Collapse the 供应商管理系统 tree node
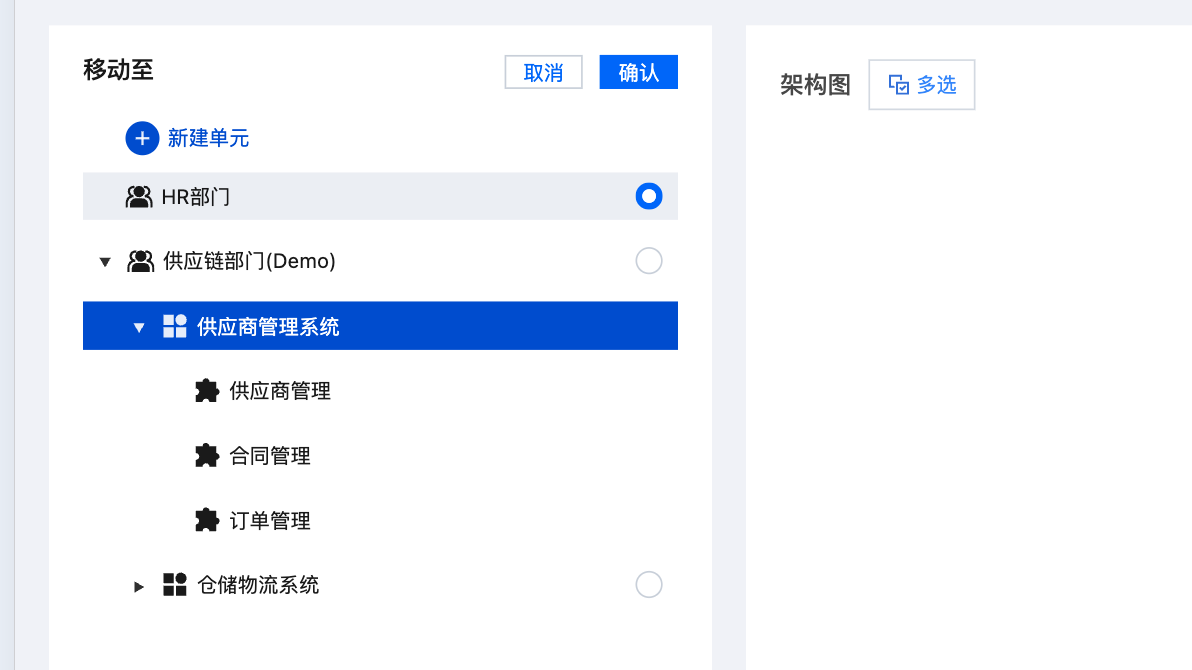1192x670 pixels. (139, 327)
